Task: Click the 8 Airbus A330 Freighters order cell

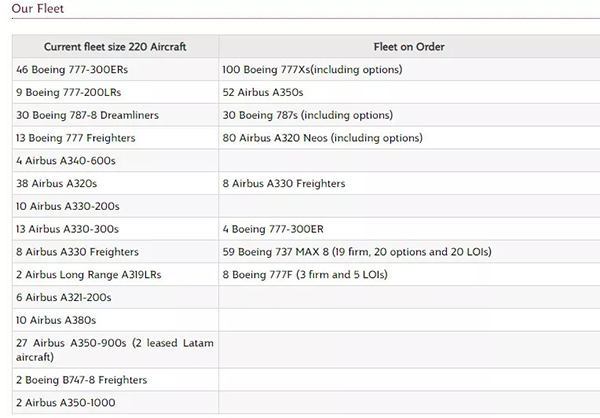Action: [284, 184]
